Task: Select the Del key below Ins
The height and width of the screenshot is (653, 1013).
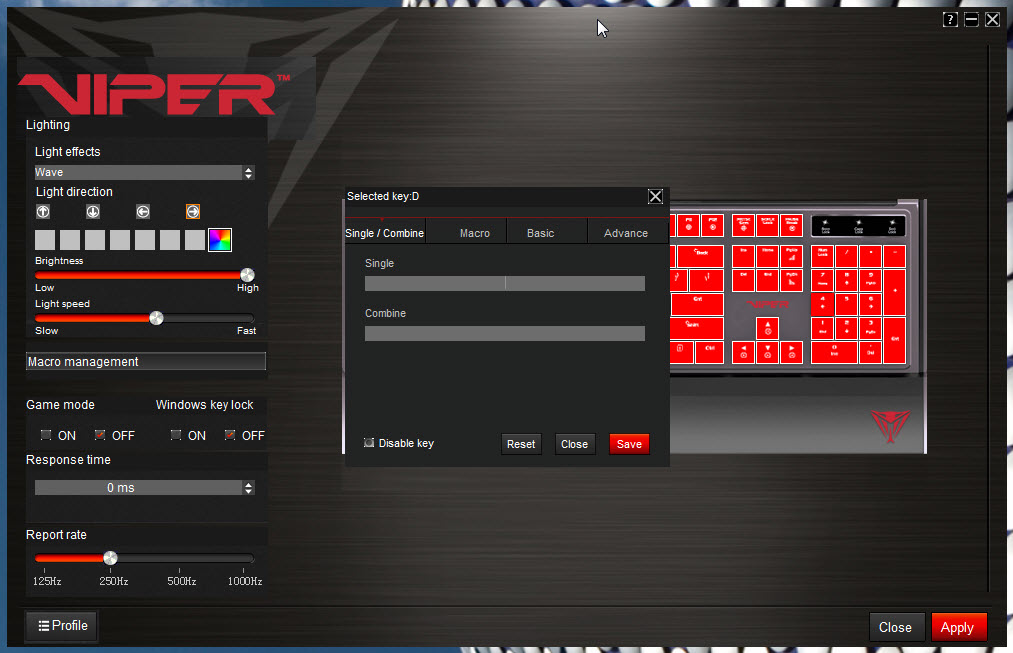Action: pyautogui.click(x=744, y=280)
